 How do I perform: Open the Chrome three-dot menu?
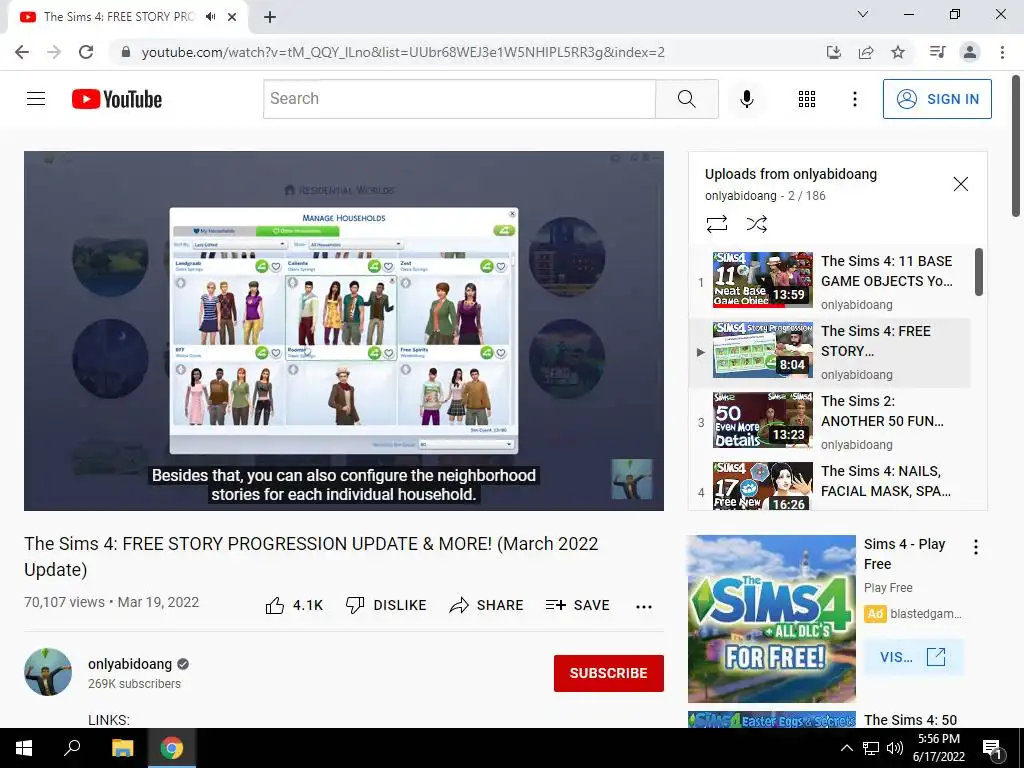tap(1002, 52)
